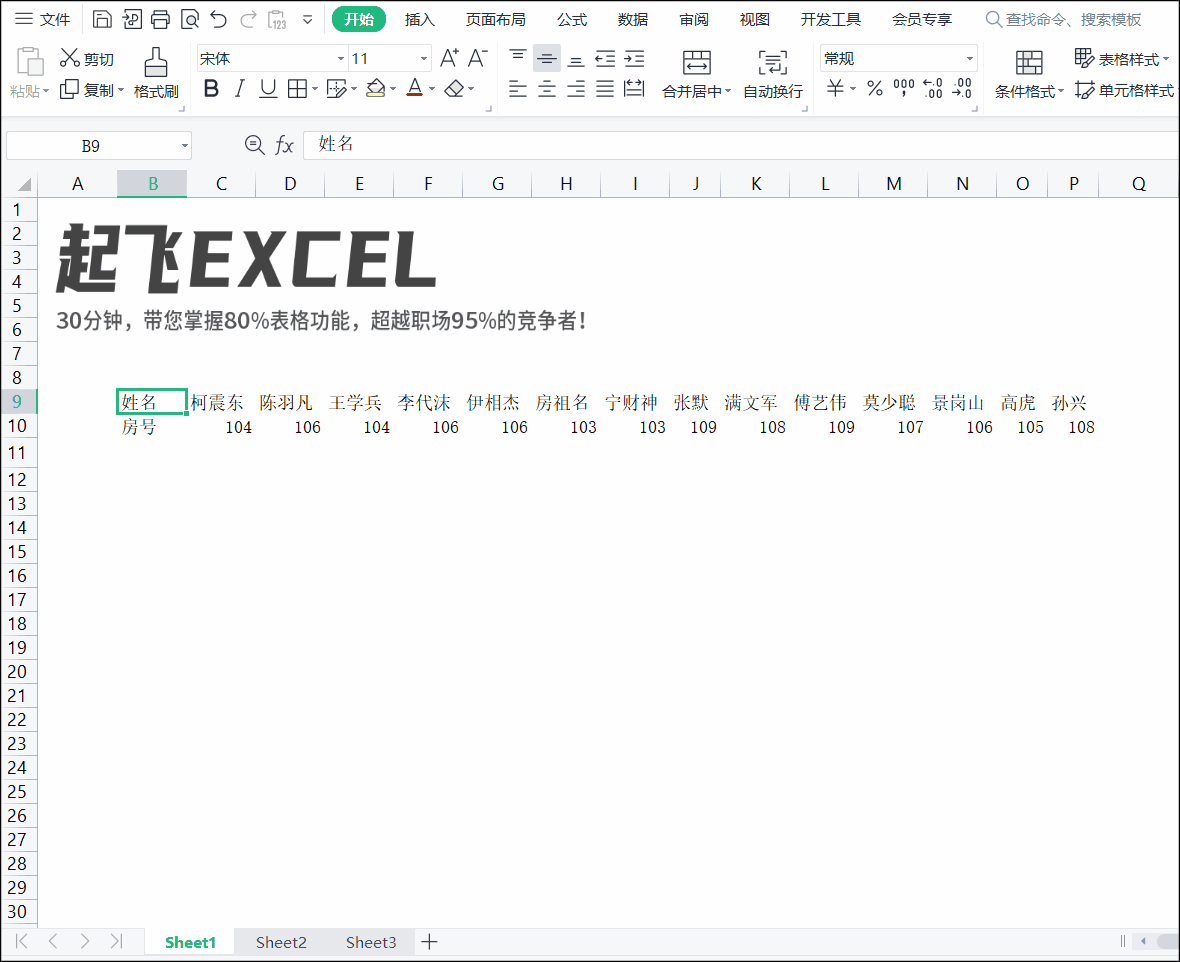Image resolution: width=1180 pixels, height=962 pixels.
Task: Switch to the 数据 (Data) tab
Action: (x=633, y=19)
